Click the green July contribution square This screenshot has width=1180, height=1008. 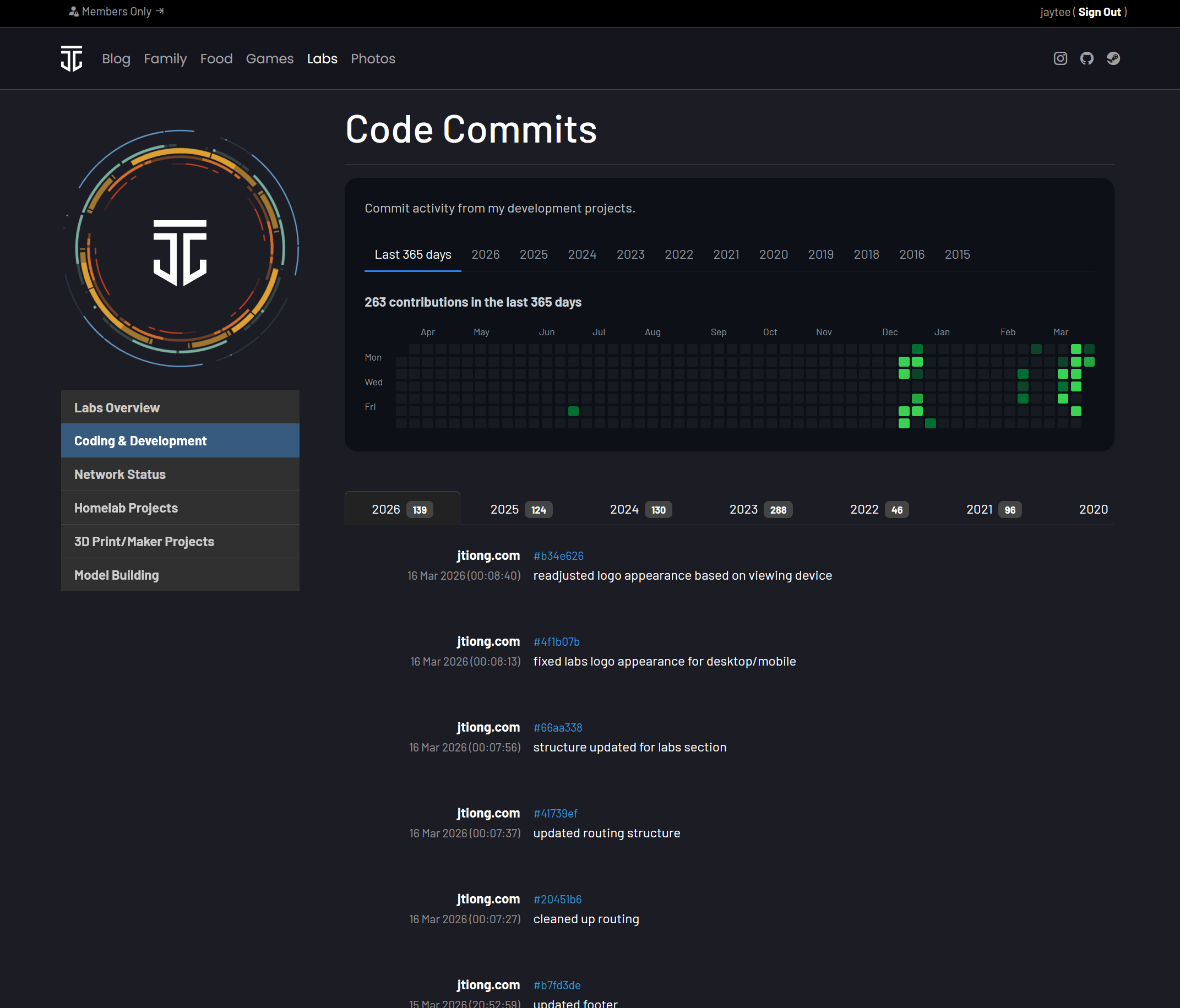tap(574, 411)
